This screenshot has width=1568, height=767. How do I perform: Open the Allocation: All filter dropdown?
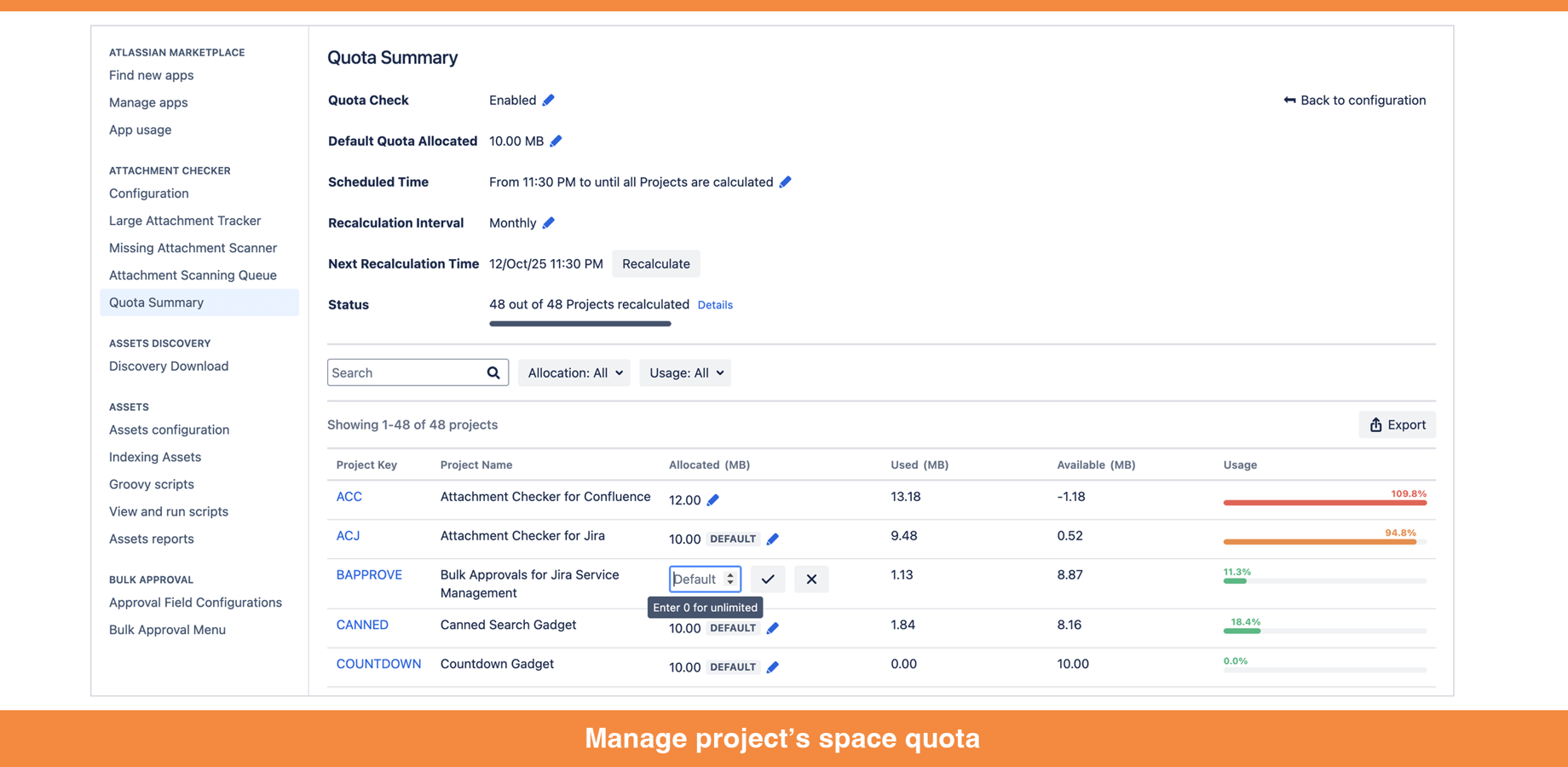574,372
